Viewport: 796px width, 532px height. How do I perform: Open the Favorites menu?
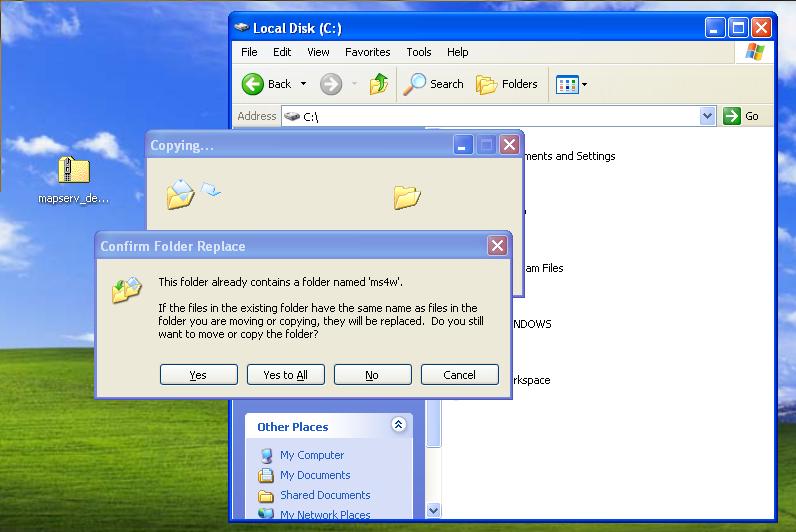(367, 52)
